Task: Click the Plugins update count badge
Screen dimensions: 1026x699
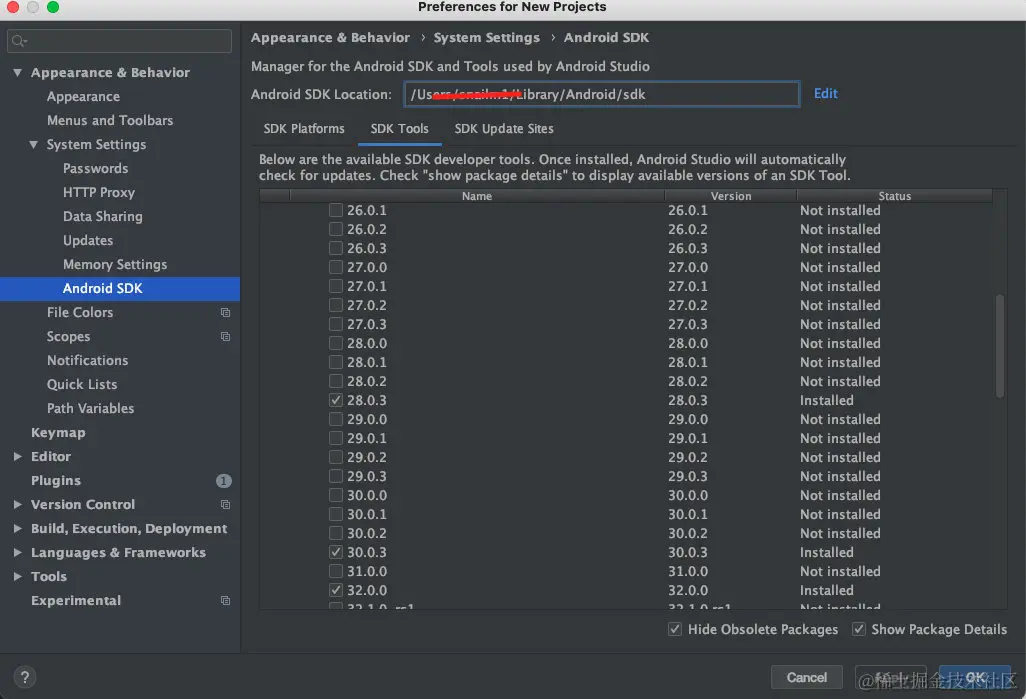Action: pyautogui.click(x=223, y=481)
